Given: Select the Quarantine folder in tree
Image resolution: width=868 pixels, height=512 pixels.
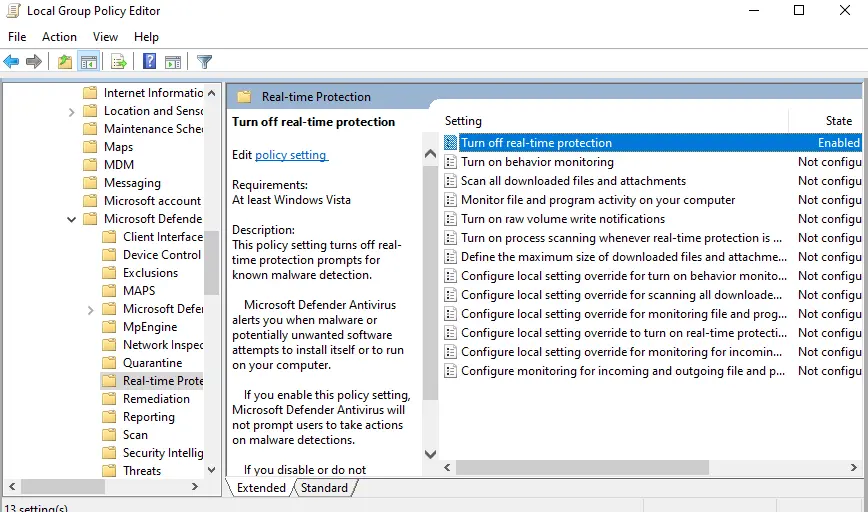Looking at the screenshot, I should pos(152,363).
